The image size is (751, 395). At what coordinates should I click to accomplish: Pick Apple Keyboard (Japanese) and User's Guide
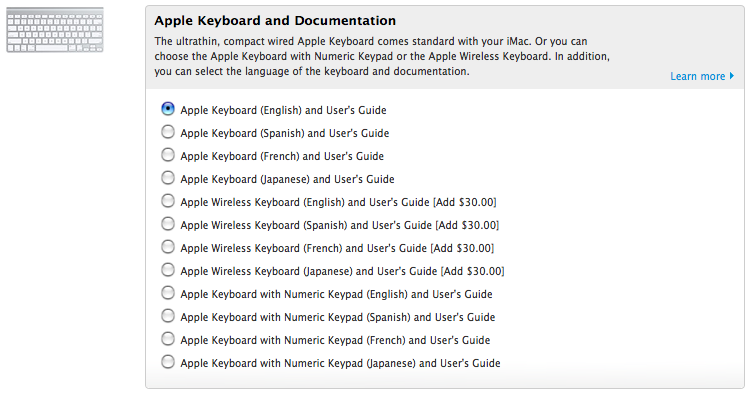pyautogui.click(x=168, y=178)
